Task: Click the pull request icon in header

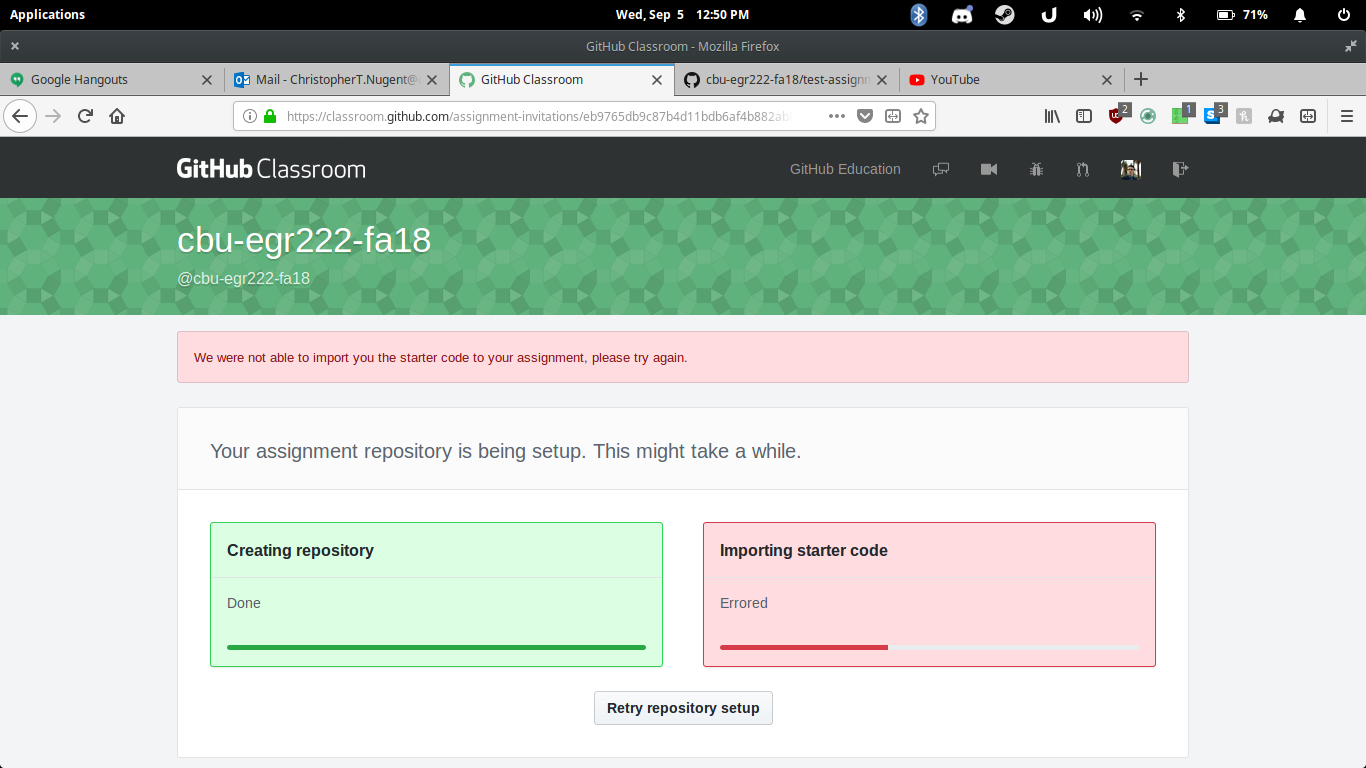Action: tap(1082, 169)
